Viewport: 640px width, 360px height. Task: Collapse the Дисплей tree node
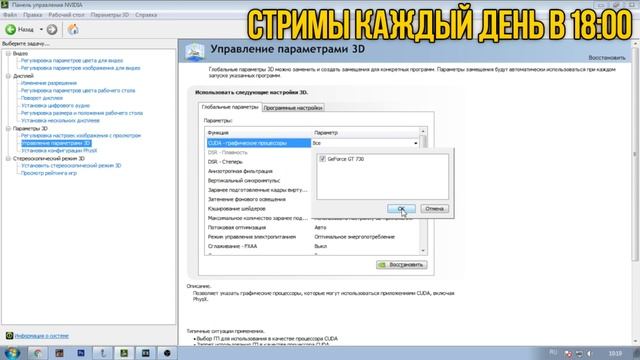pos(8,76)
